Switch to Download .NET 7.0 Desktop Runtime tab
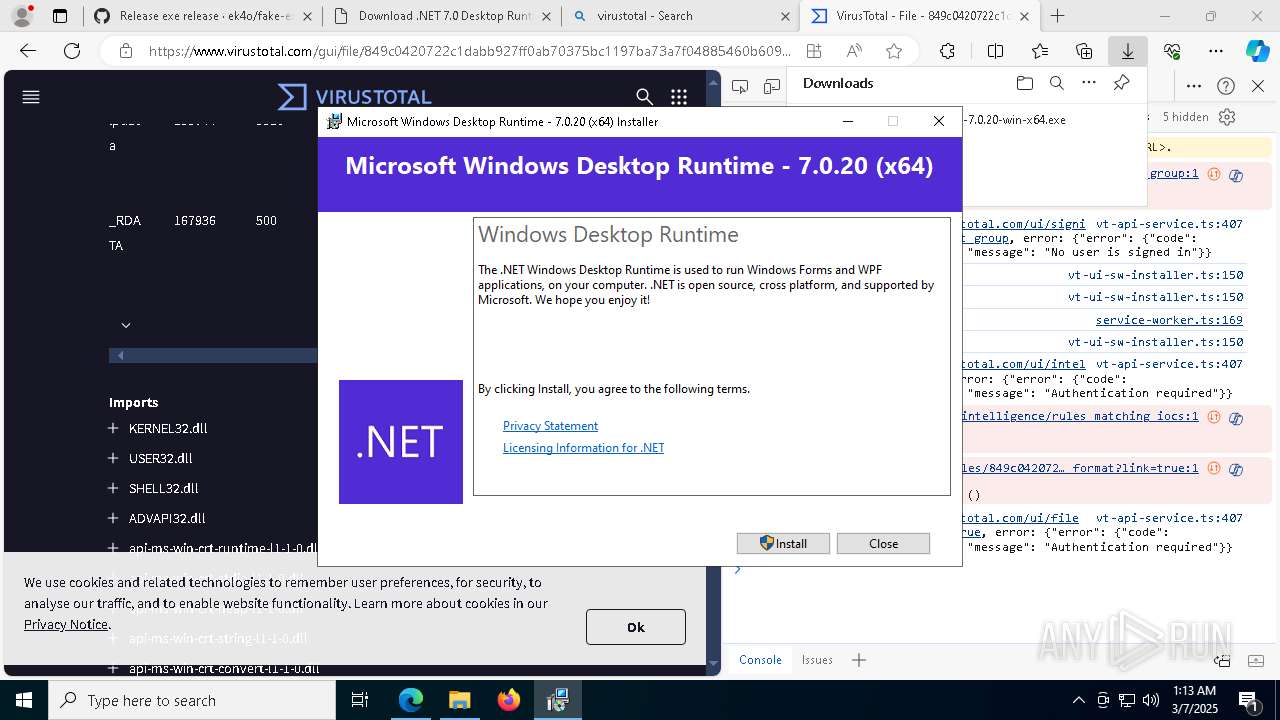This screenshot has width=1280, height=720. click(x=441, y=16)
